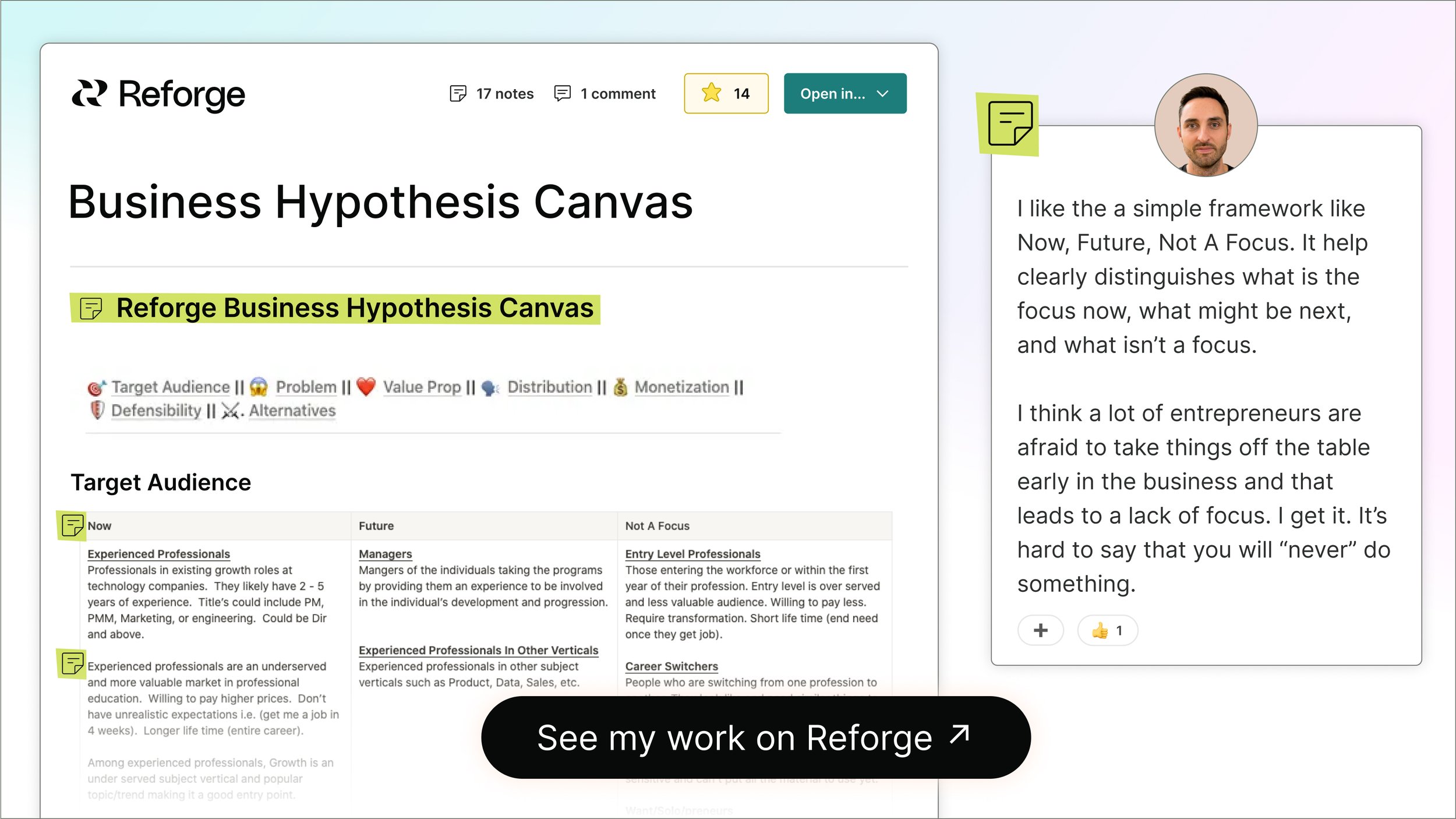Click Career Switchers heading

tap(672, 666)
